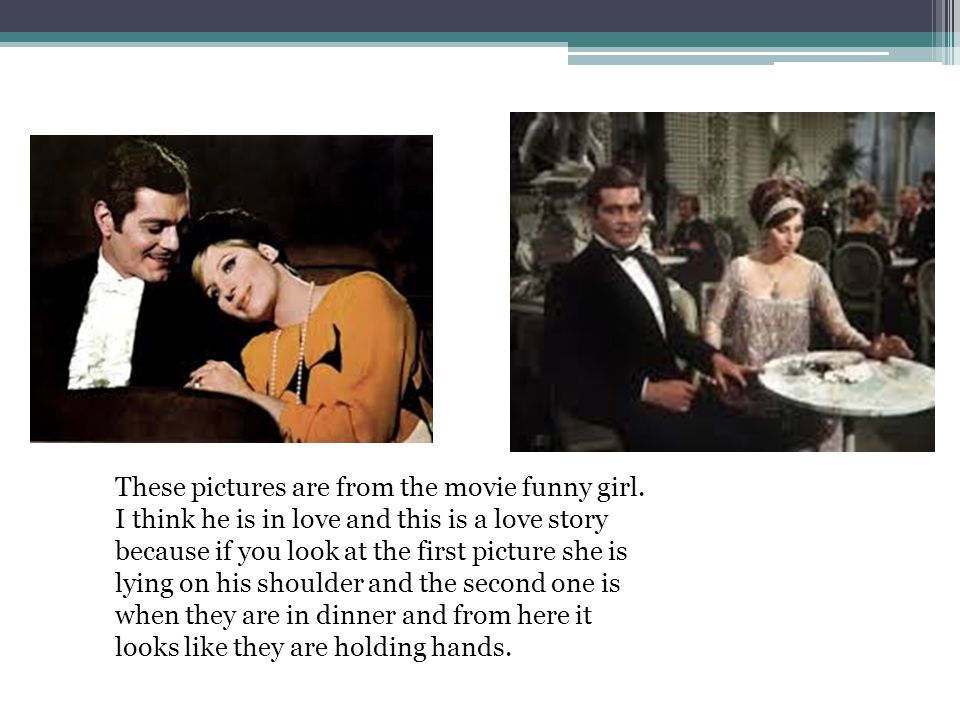Click the dark header bar at the top
Viewport: 960px width, 720px height.
click(x=465, y=16)
